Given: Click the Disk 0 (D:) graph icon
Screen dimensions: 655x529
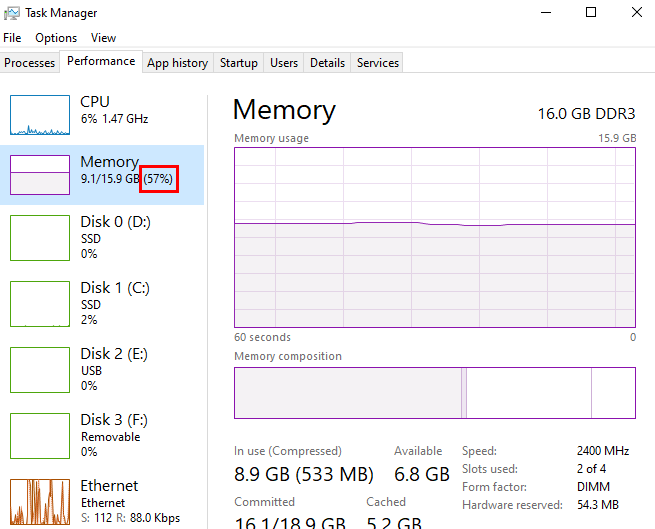Looking at the screenshot, I should click(x=40, y=237).
